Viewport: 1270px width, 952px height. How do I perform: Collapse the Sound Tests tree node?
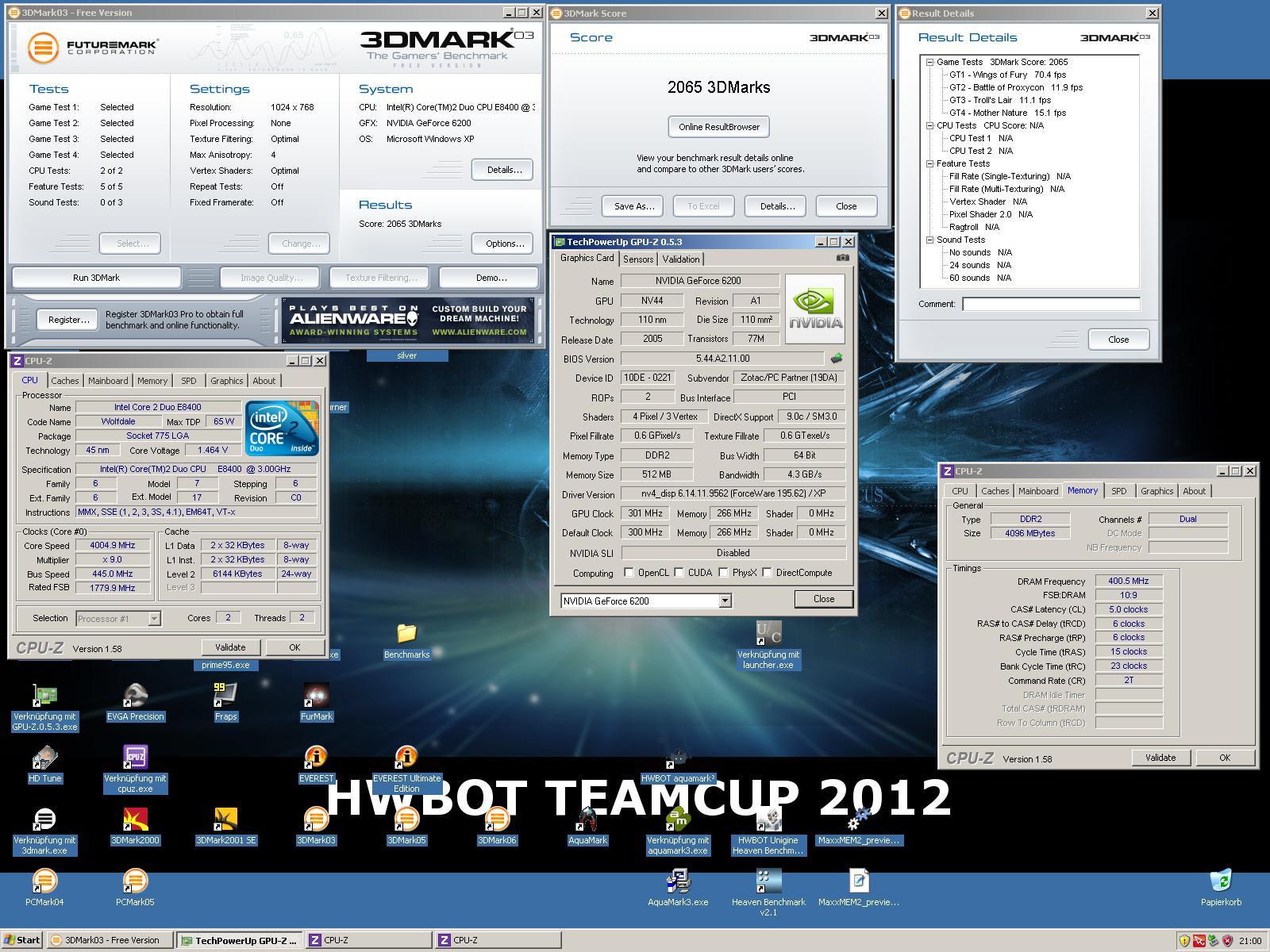pos(929,240)
